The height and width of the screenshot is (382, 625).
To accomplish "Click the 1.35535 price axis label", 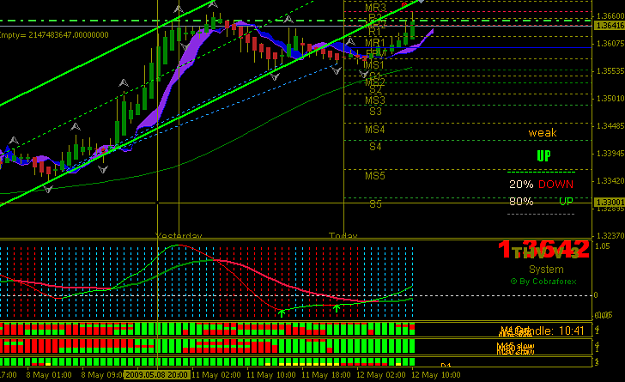I will [x=610, y=71].
